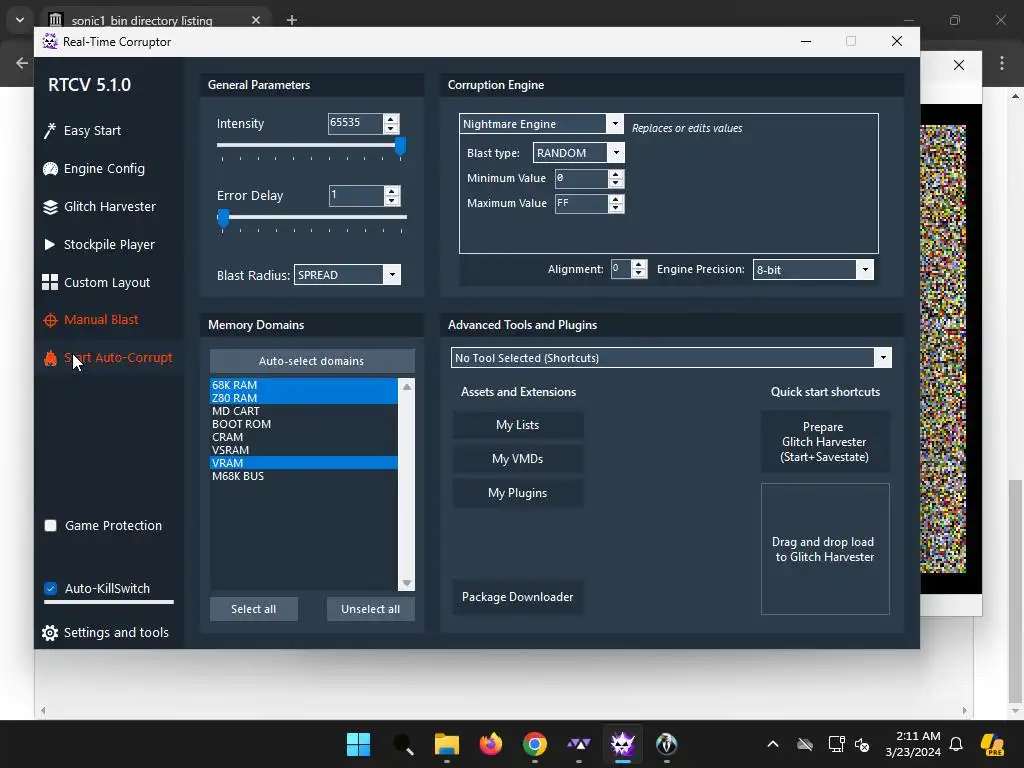Open taskbar Search magnifier

pos(403,744)
